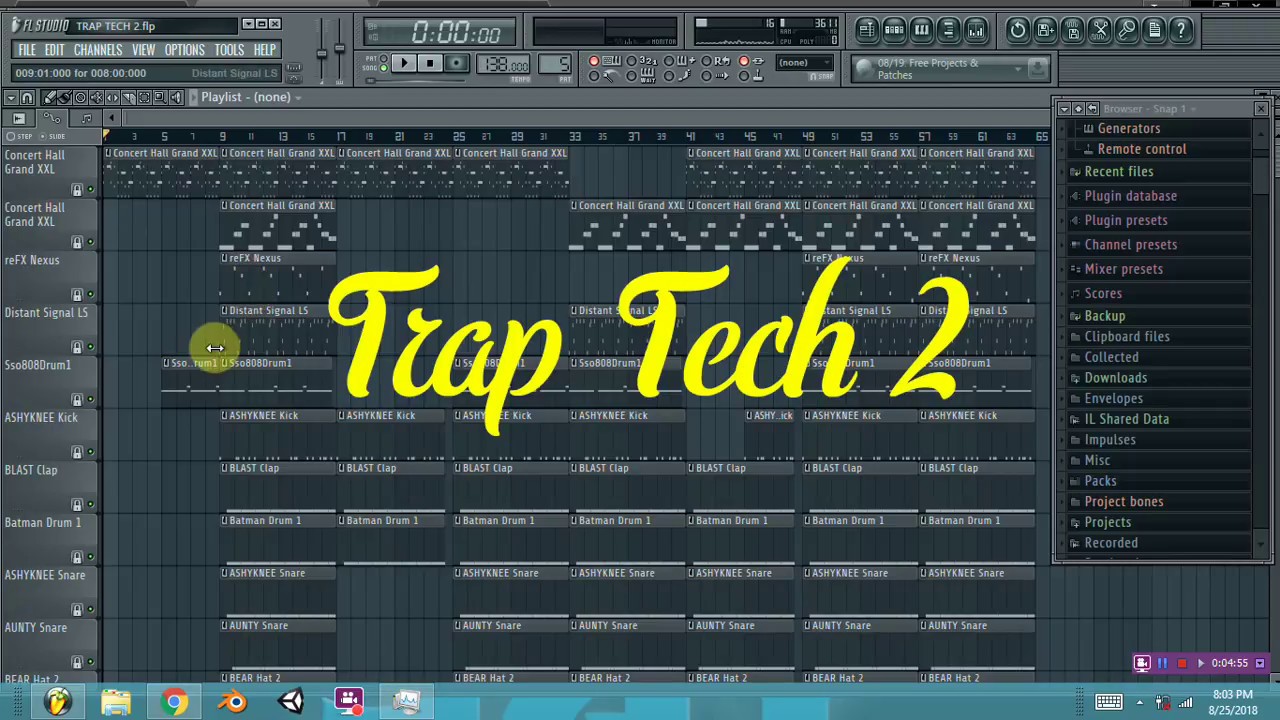Viewport: 1280px width, 720px height.
Task: Click the Record transport button
Action: 456,64
